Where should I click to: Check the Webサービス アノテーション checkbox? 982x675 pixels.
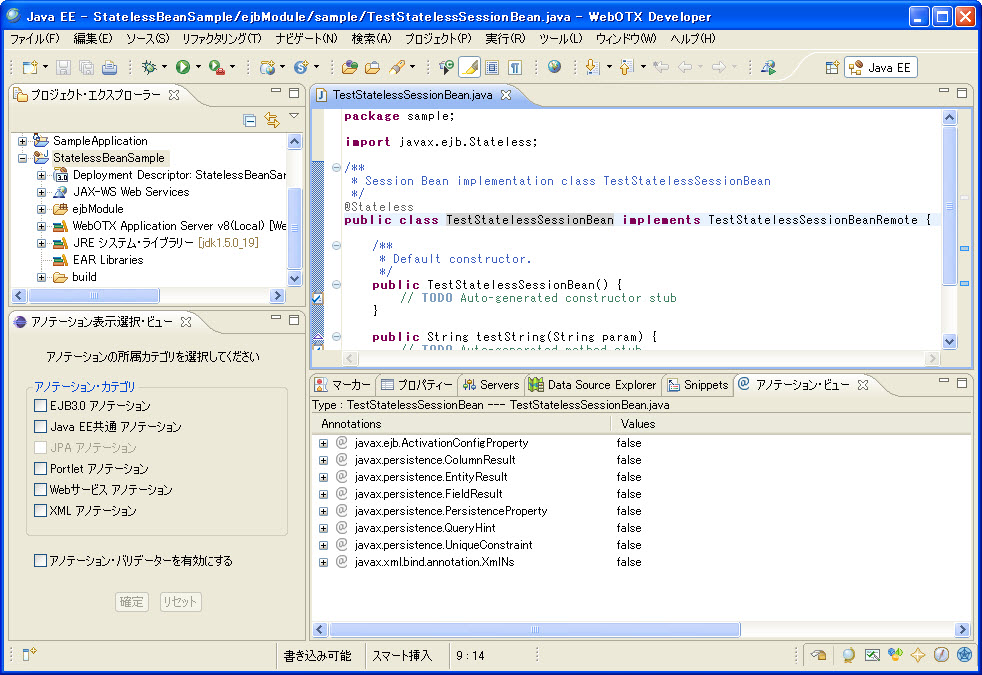(41, 490)
